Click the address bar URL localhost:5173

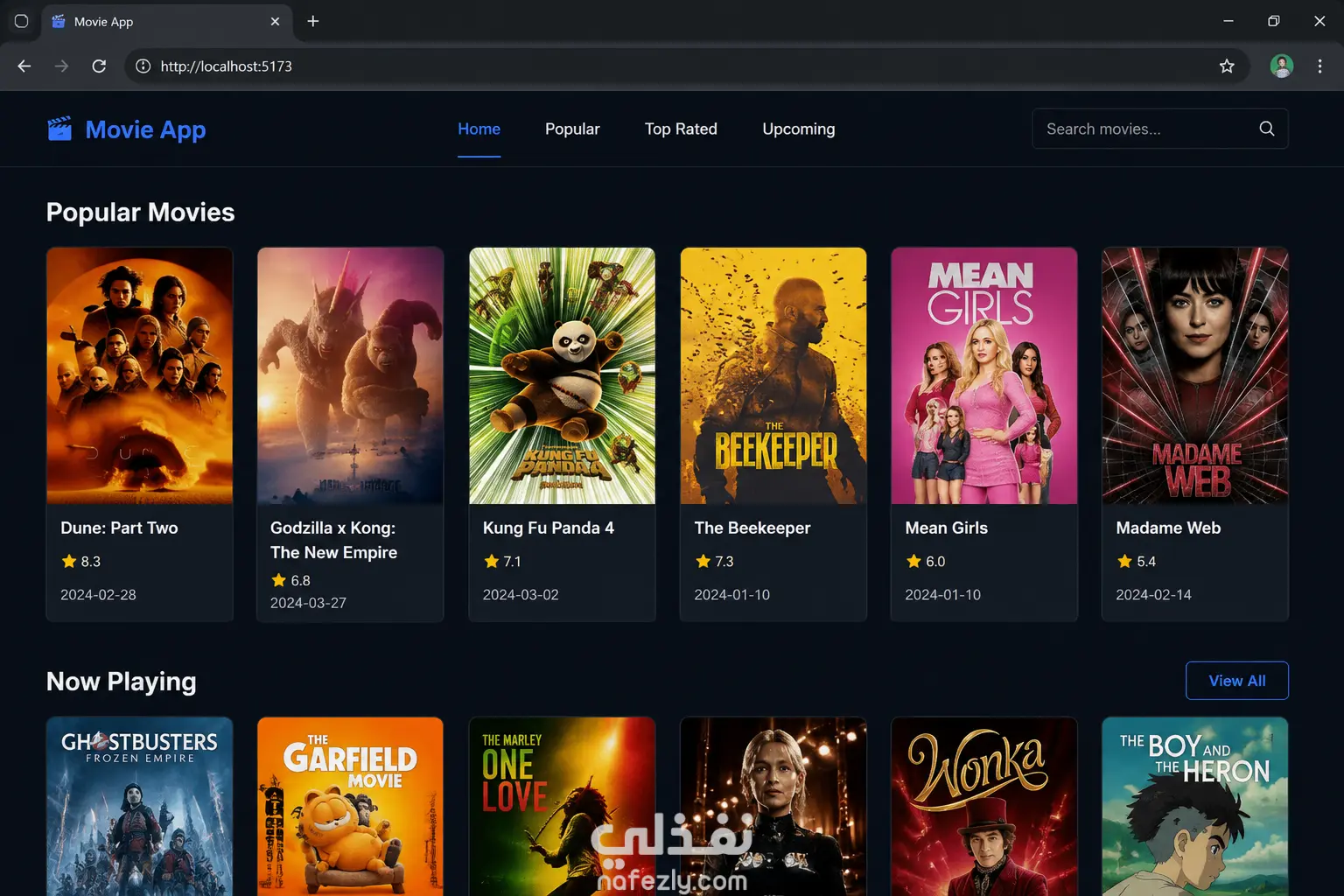[x=226, y=66]
